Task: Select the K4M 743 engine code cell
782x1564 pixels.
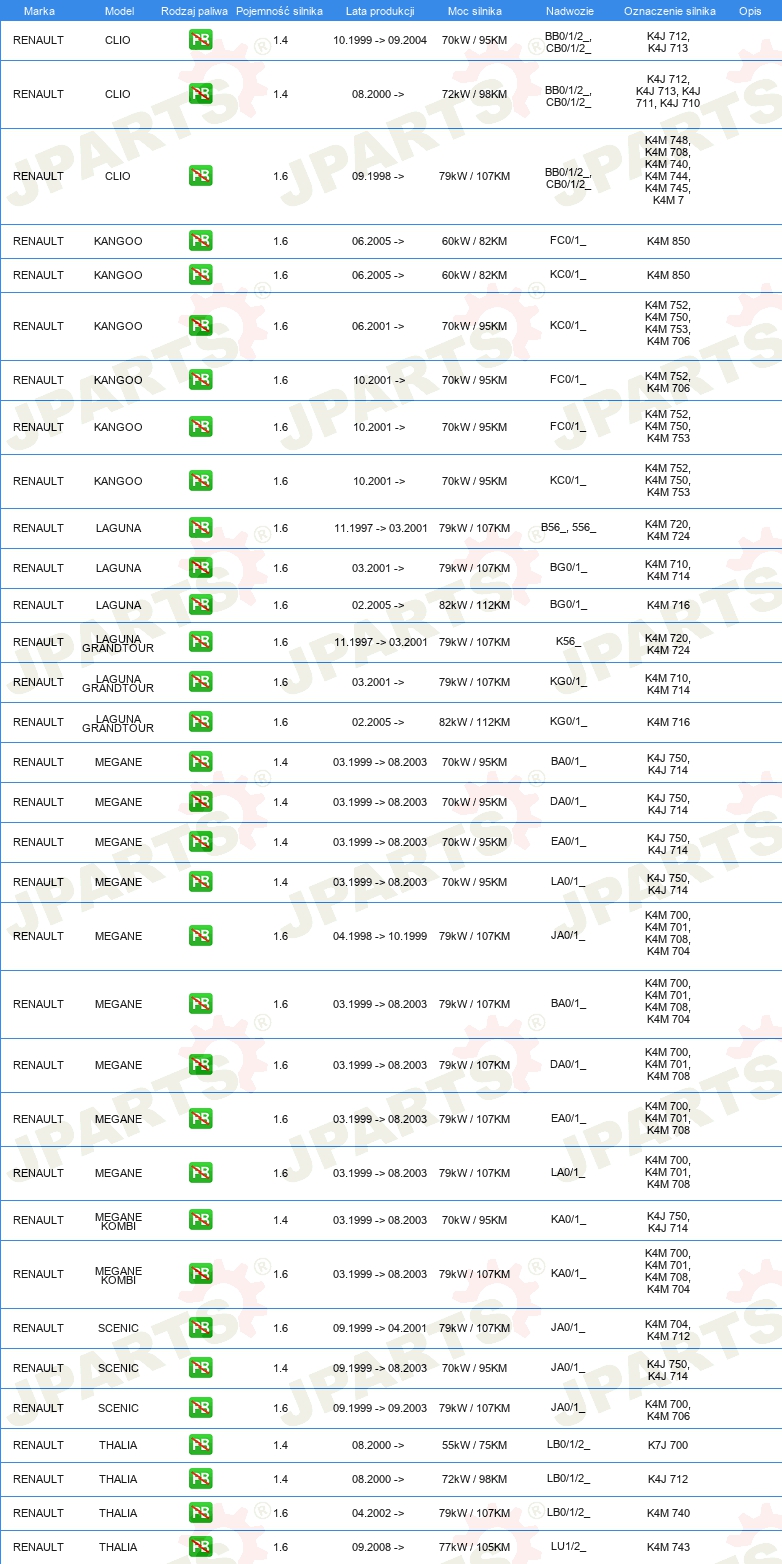Action: point(668,1547)
